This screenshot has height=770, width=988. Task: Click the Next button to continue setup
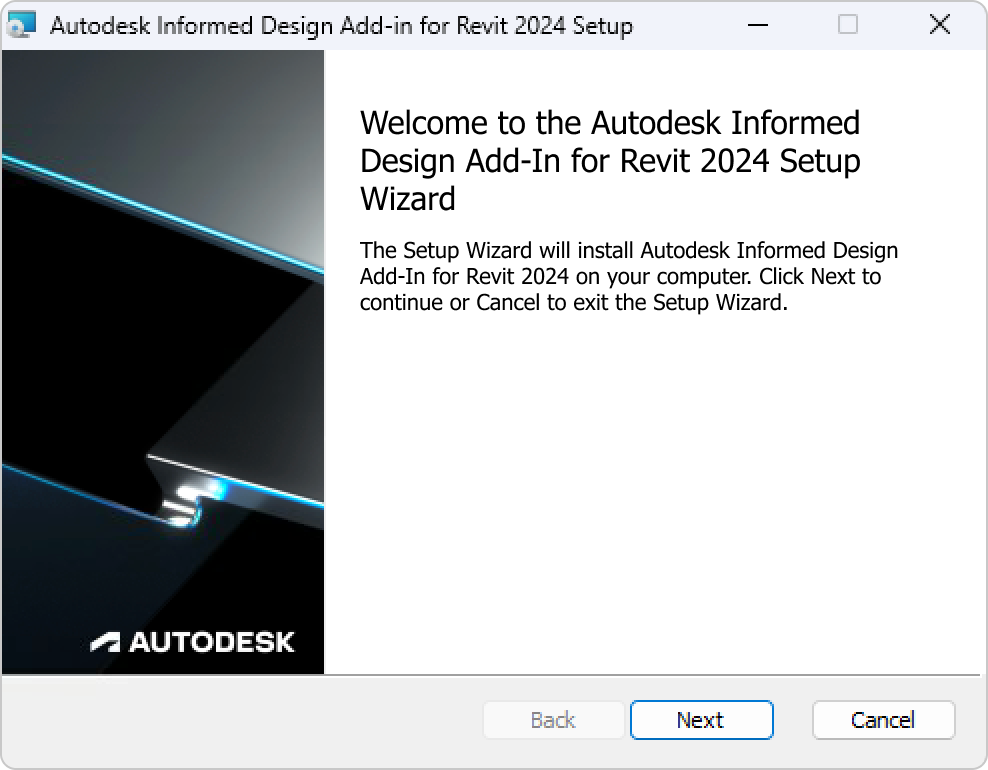point(701,720)
